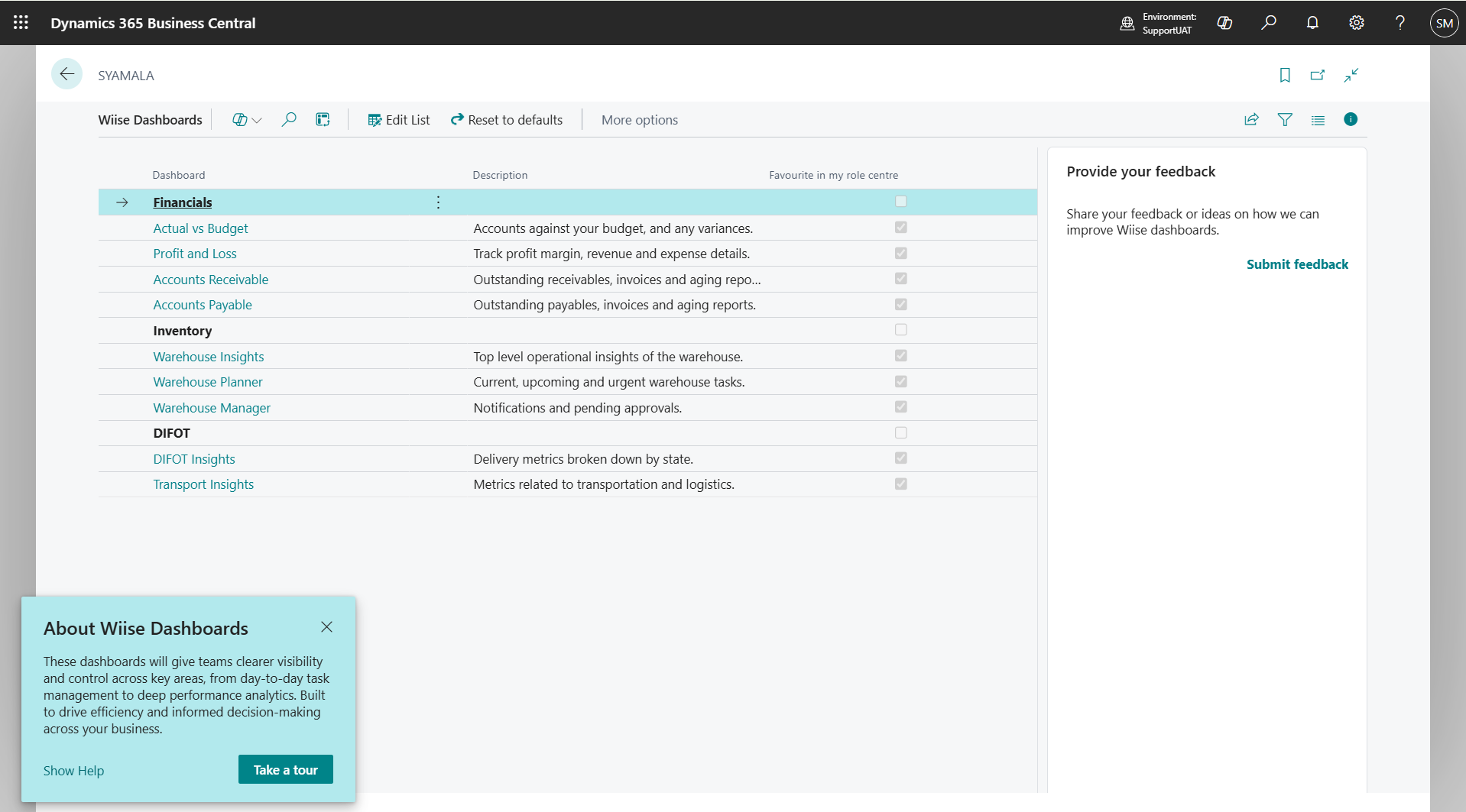Activate focus mode for the list
The height and width of the screenshot is (812, 1466).
[1351, 74]
